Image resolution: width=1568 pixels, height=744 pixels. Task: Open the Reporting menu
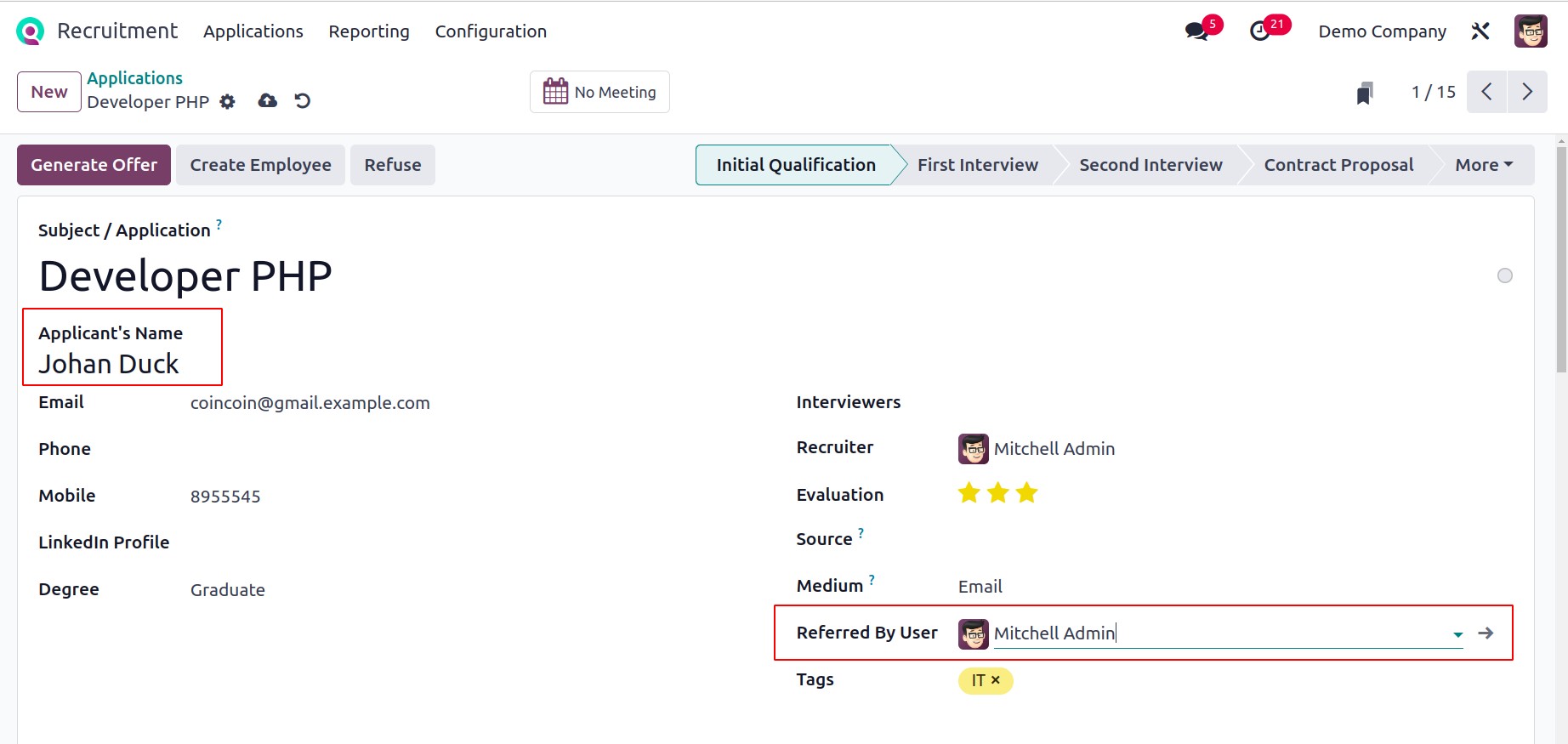(369, 31)
